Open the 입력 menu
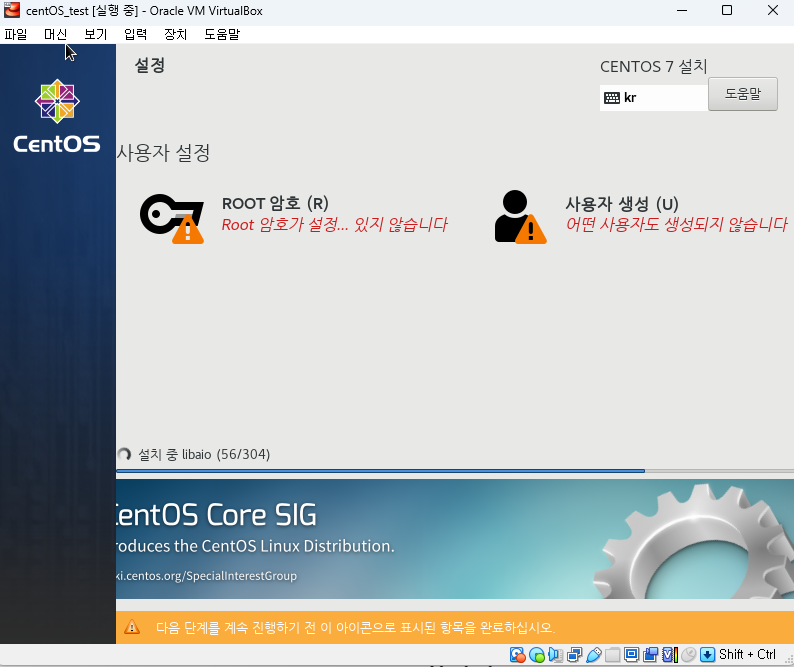This screenshot has height=667, width=794. [136, 34]
